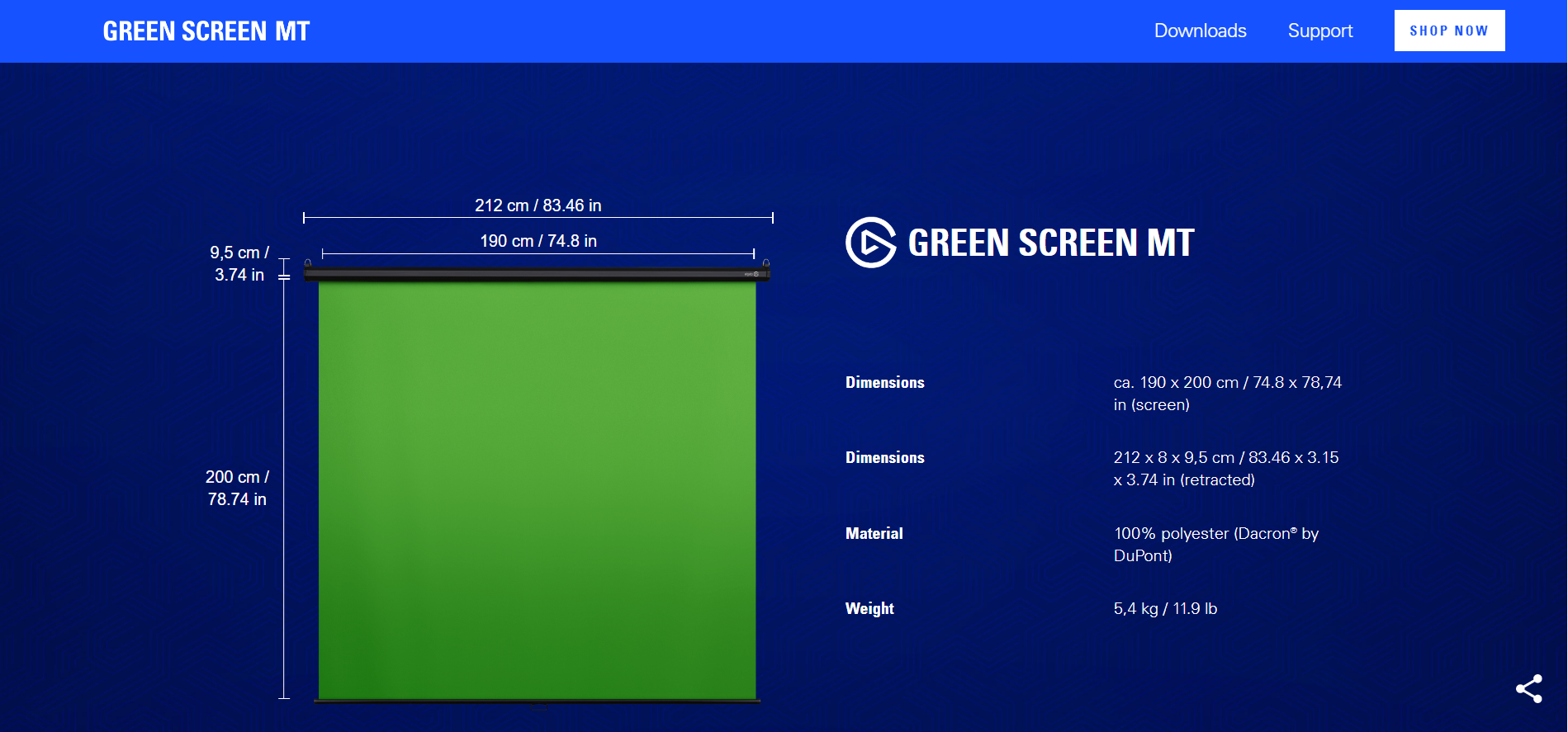Click the share icon
This screenshot has height=732, width=1568.
pyautogui.click(x=1528, y=689)
